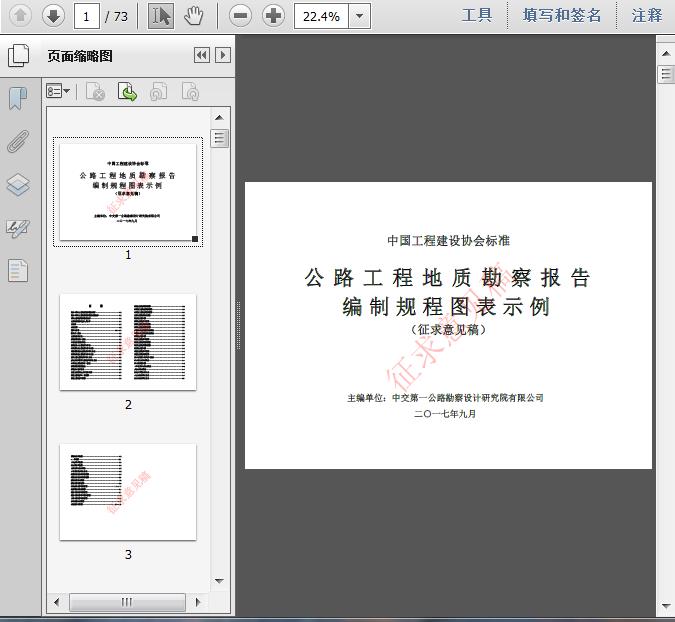Open the bookmarks panel
This screenshot has height=622, width=675.
(x=18, y=99)
